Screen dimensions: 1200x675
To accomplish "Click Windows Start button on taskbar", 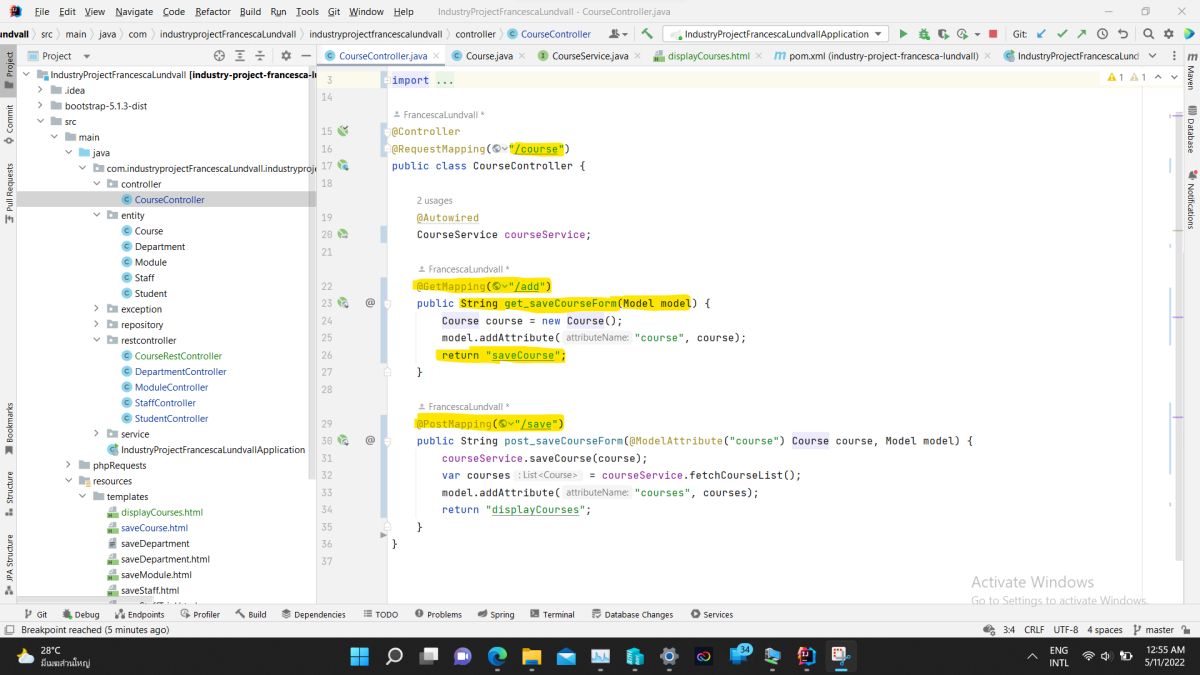I will point(360,656).
